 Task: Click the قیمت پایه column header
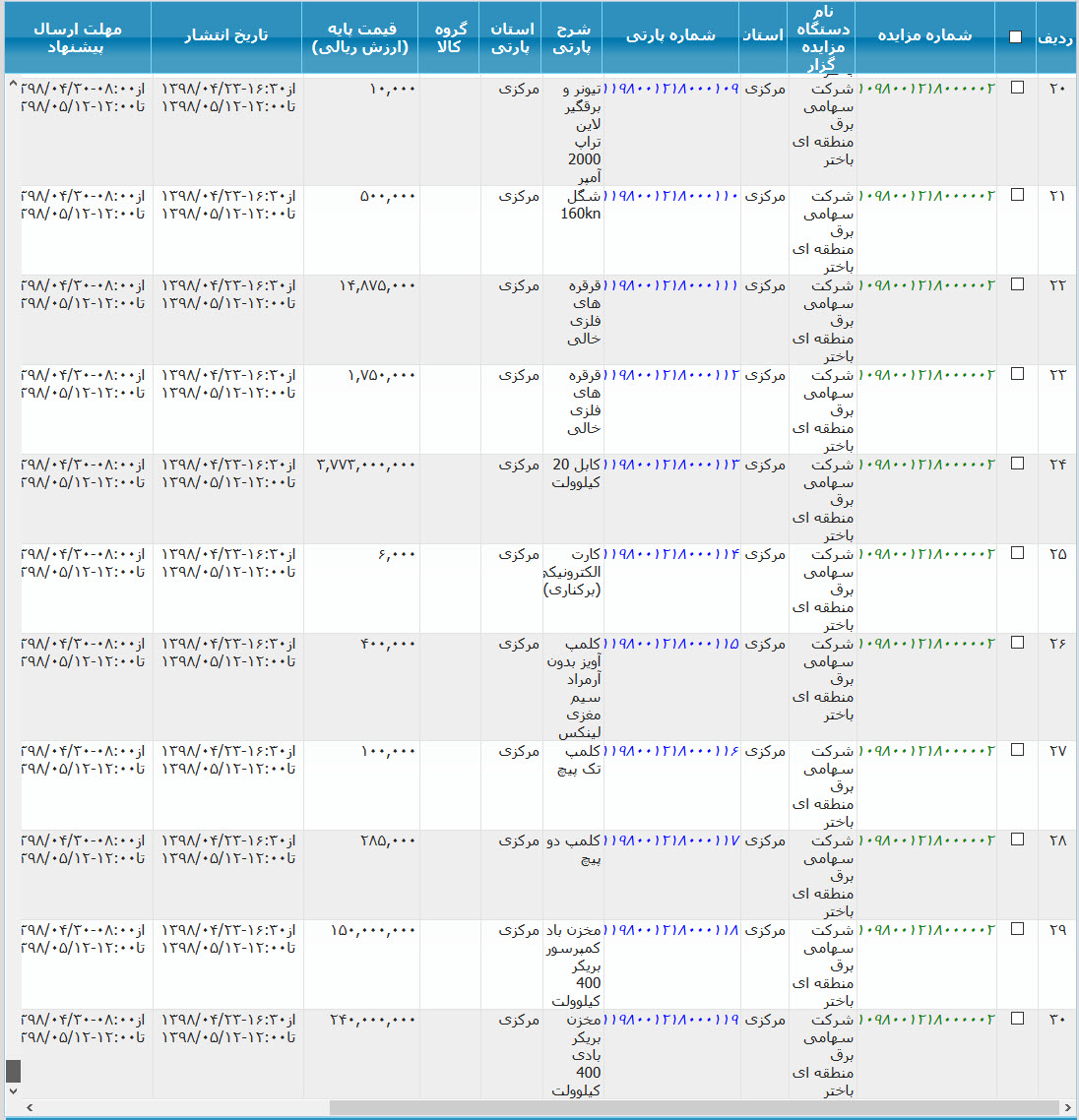click(x=360, y=37)
